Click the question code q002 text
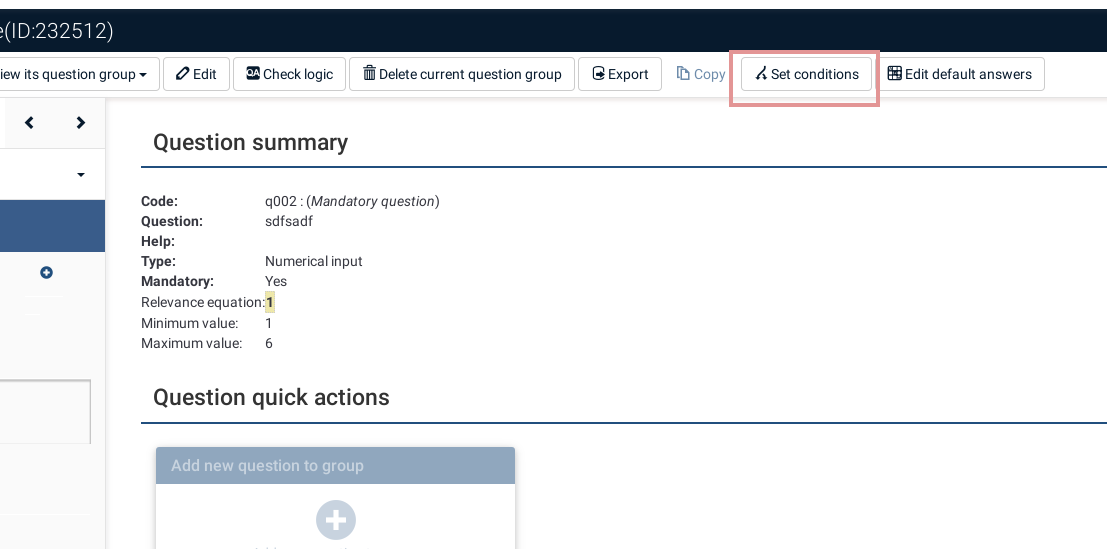The height and width of the screenshot is (549, 1107). tap(280, 201)
